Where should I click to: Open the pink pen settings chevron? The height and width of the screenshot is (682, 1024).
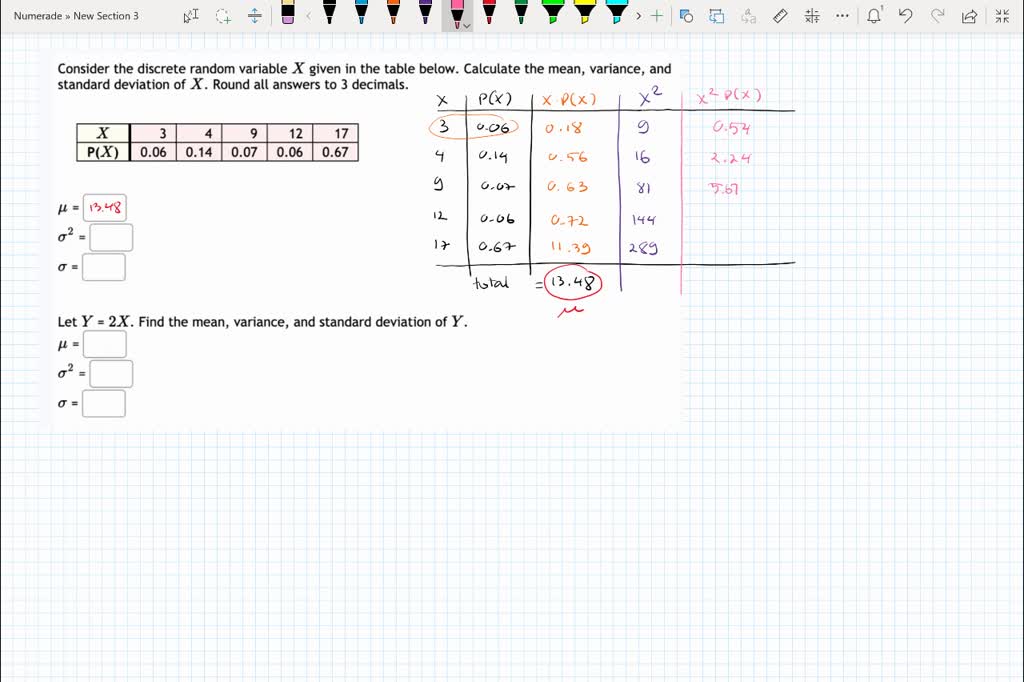click(x=467, y=23)
